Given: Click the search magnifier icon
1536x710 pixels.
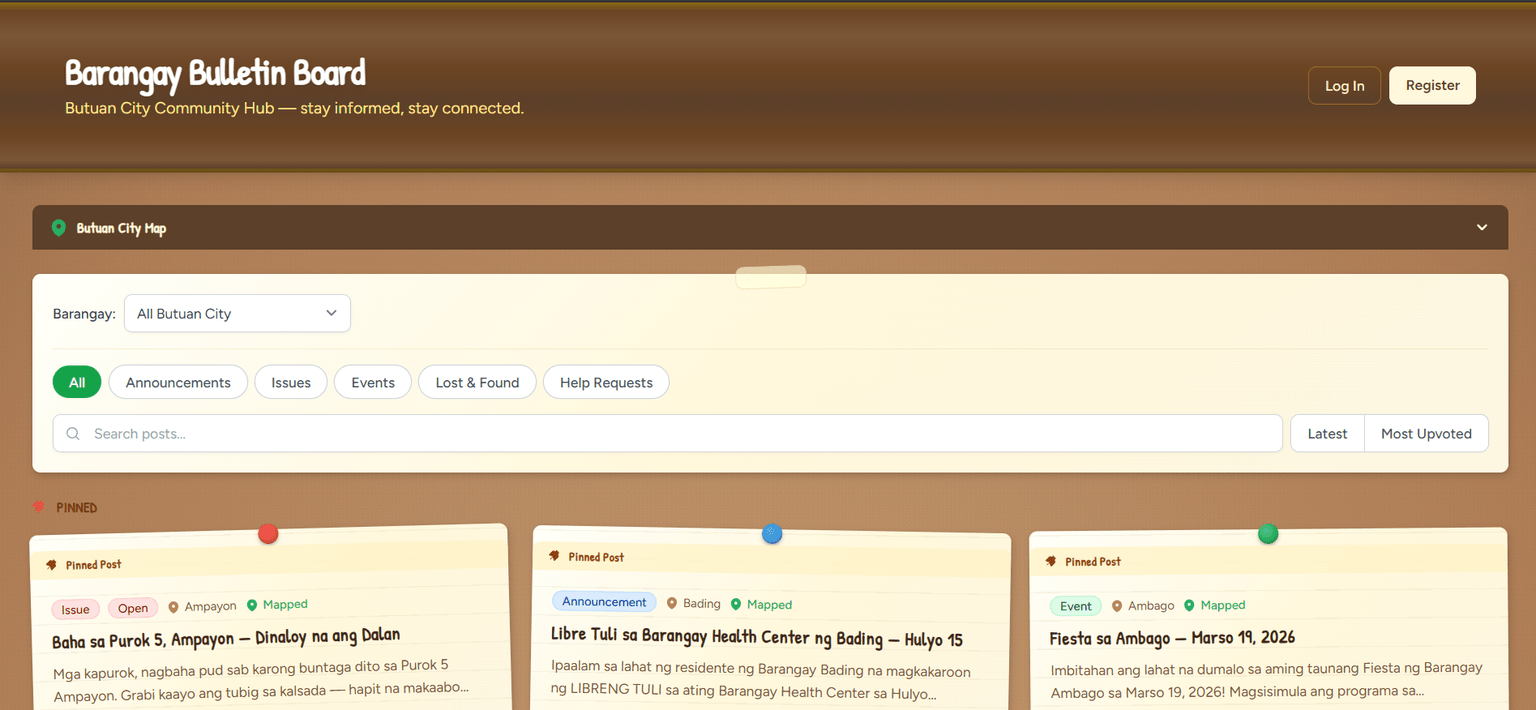Looking at the screenshot, I should (x=73, y=433).
